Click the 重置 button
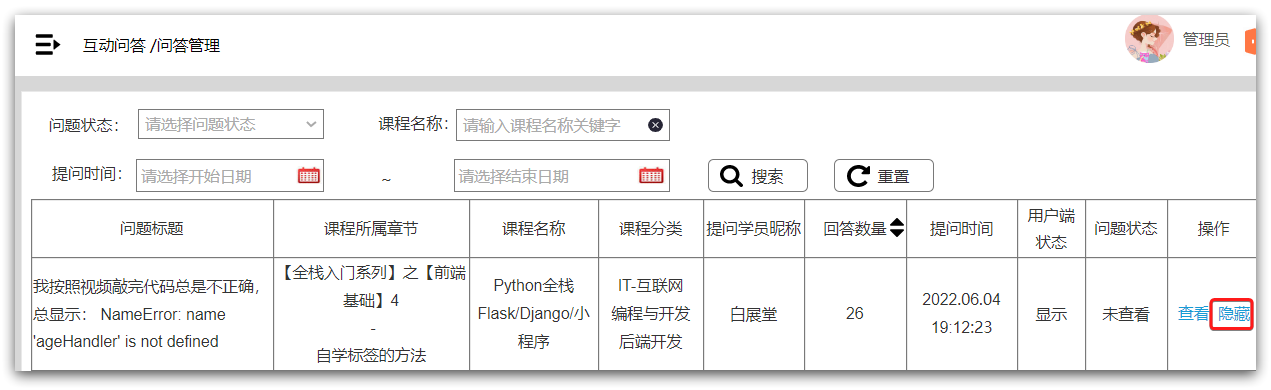The image size is (1271, 390). [884, 176]
